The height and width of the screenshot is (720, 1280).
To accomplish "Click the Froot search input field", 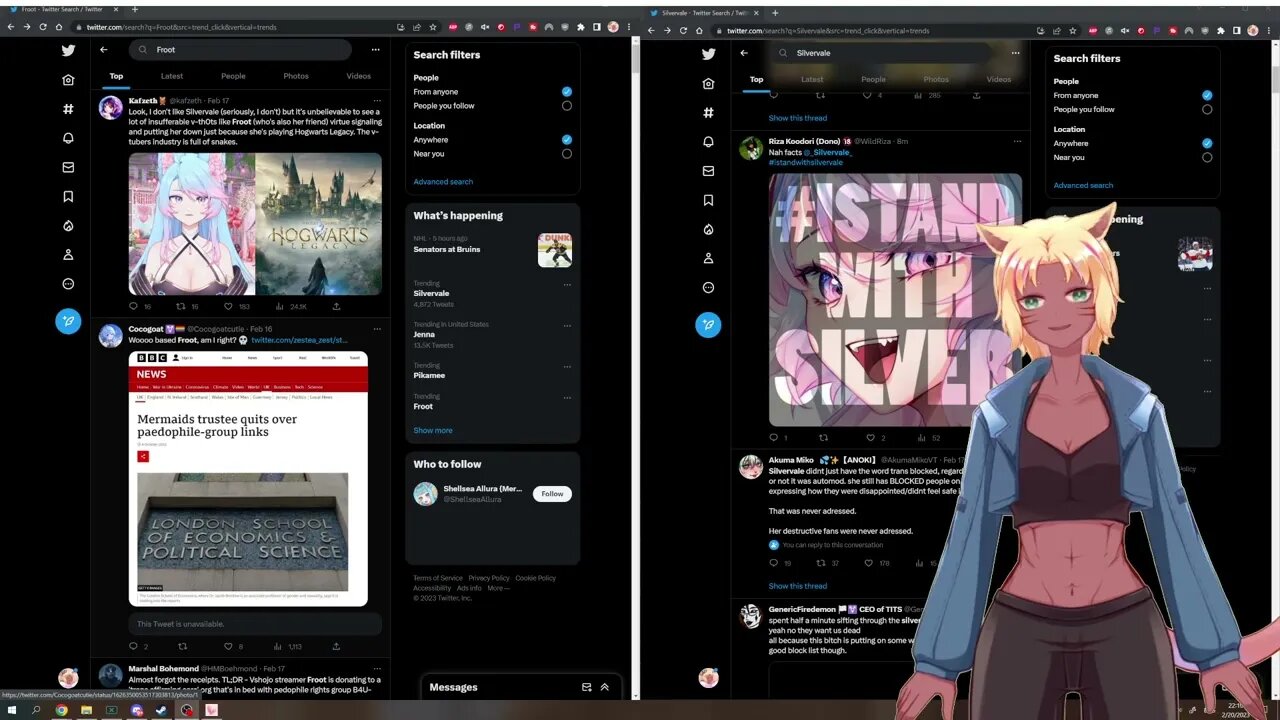I will click(240, 49).
